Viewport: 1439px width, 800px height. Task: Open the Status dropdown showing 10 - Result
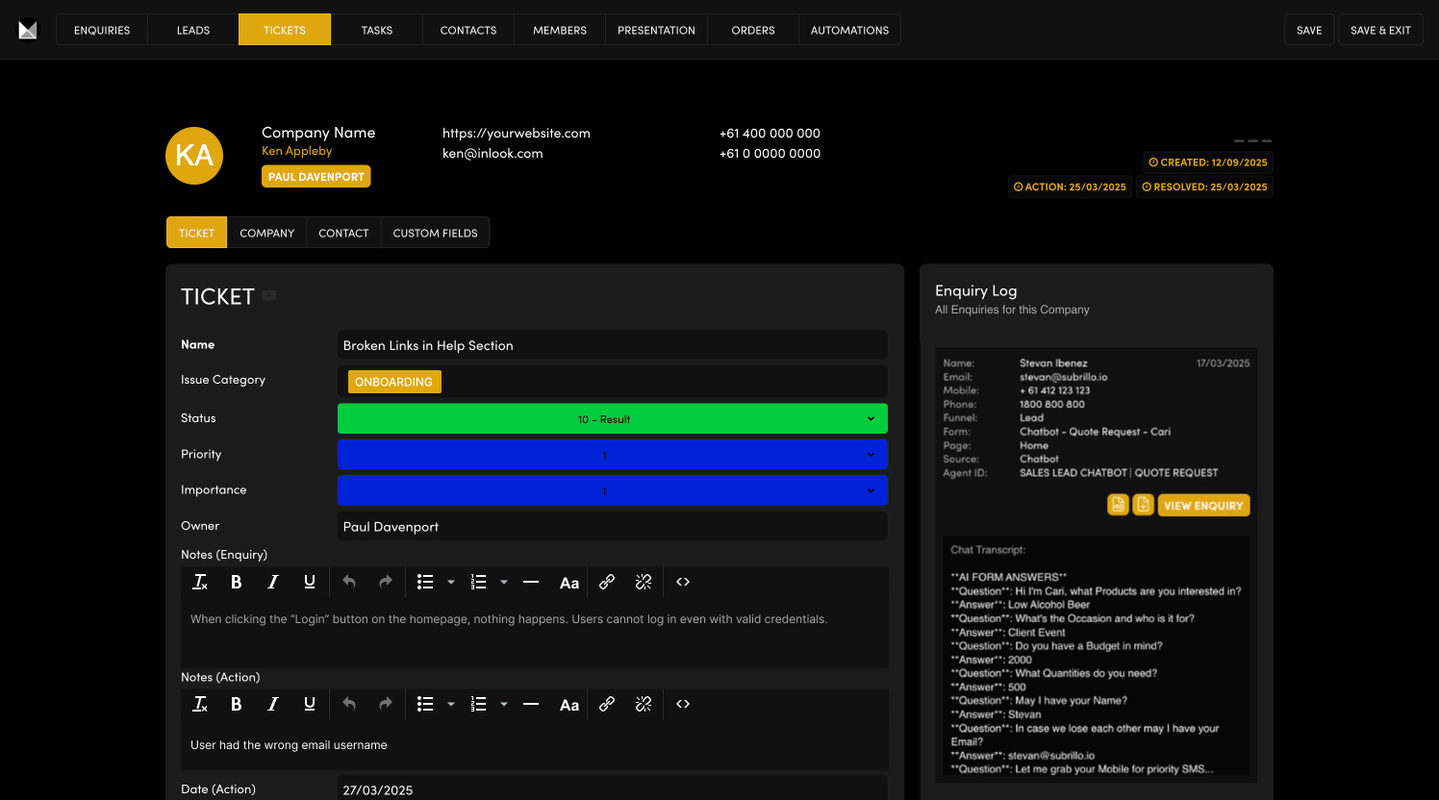(612, 419)
